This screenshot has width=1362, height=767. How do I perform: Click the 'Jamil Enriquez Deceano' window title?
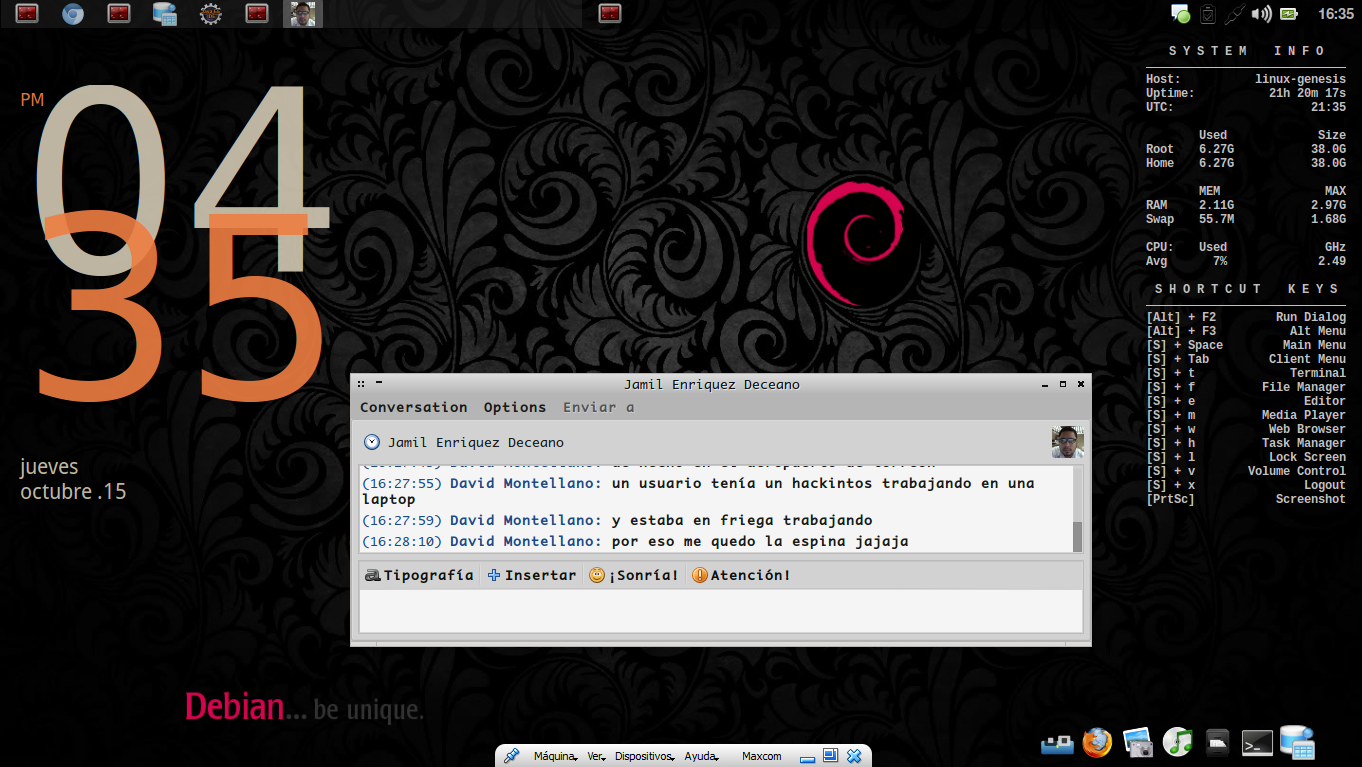[x=712, y=384]
